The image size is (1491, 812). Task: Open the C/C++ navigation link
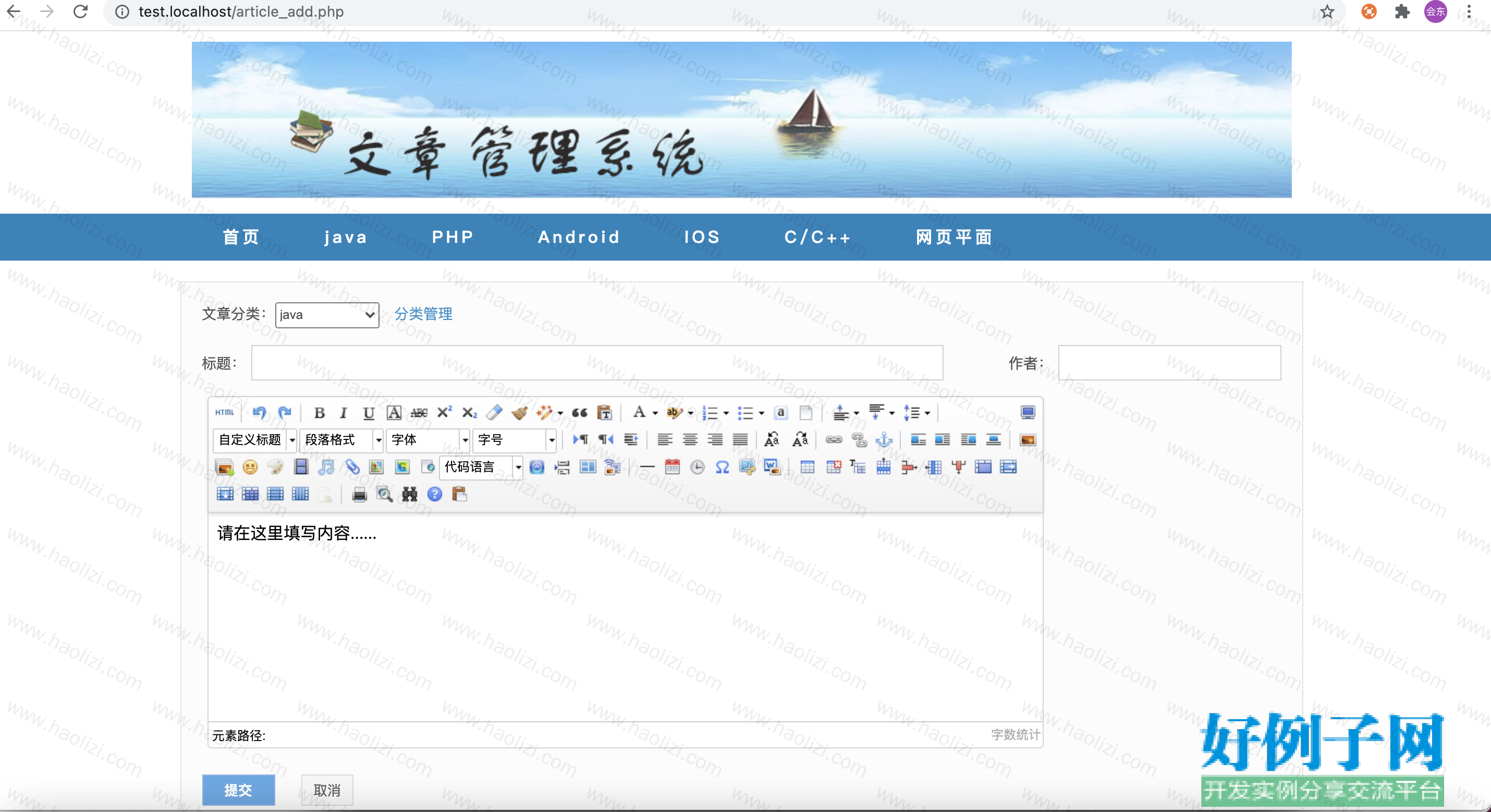coord(817,237)
